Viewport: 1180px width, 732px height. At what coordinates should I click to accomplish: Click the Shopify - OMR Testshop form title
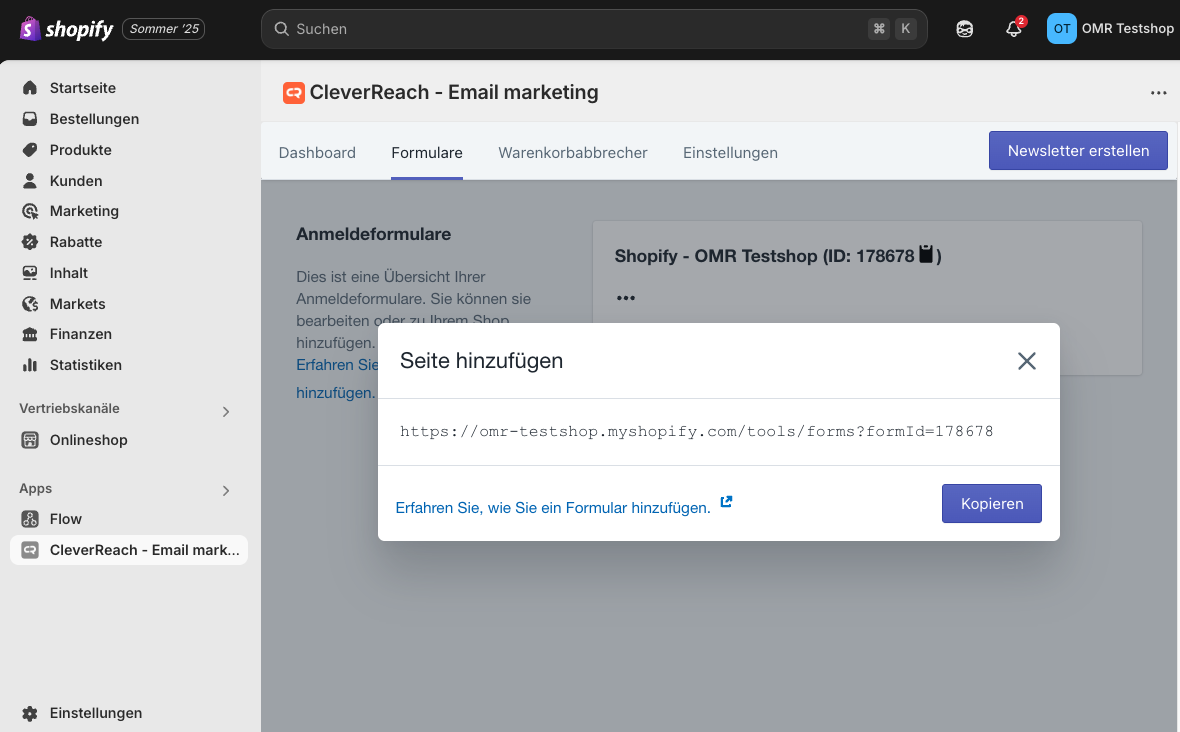(x=777, y=256)
